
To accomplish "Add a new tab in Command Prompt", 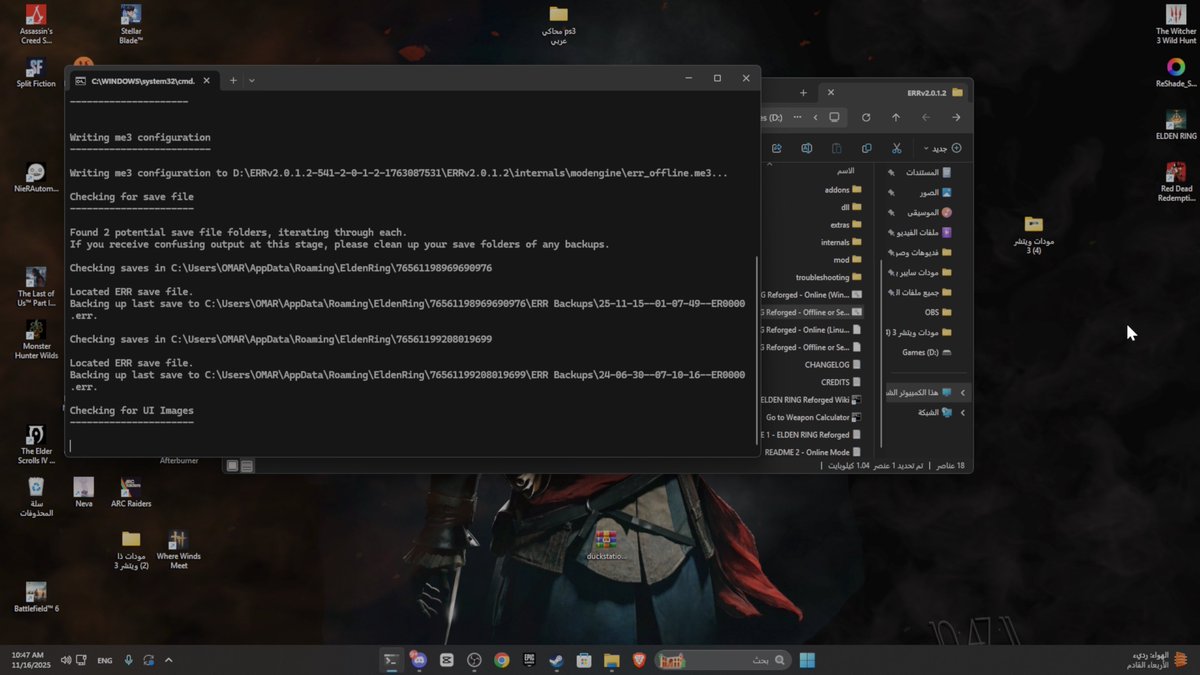I will click(x=232, y=80).
